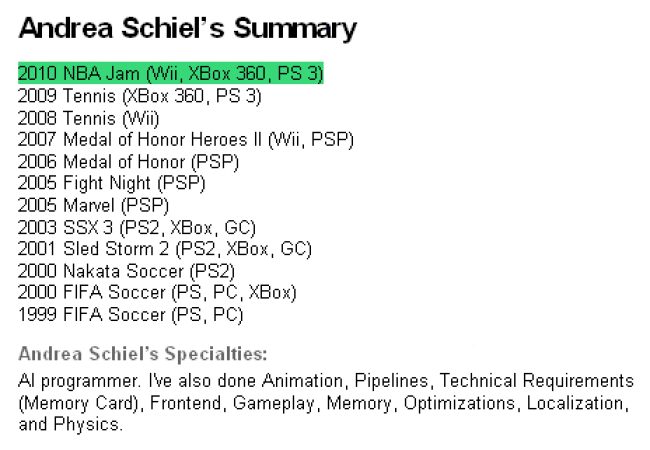
Task: Click the 2005 Marvel (PSP) entry
Action: coord(93,205)
